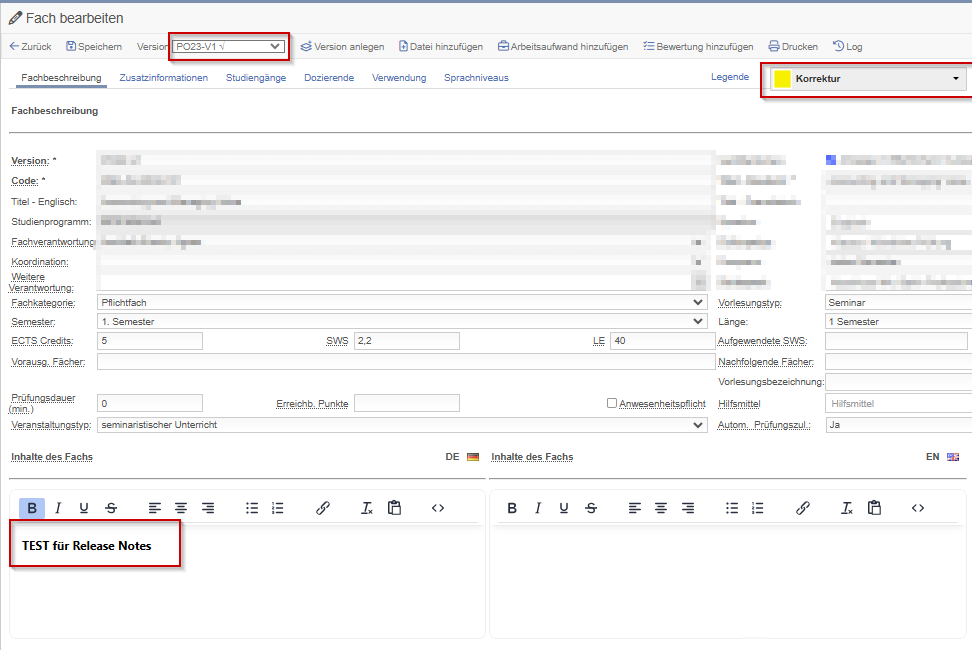Screen dimensions: 972x650
Task: Click the ECTS Credits input field
Action: (150, 341)
